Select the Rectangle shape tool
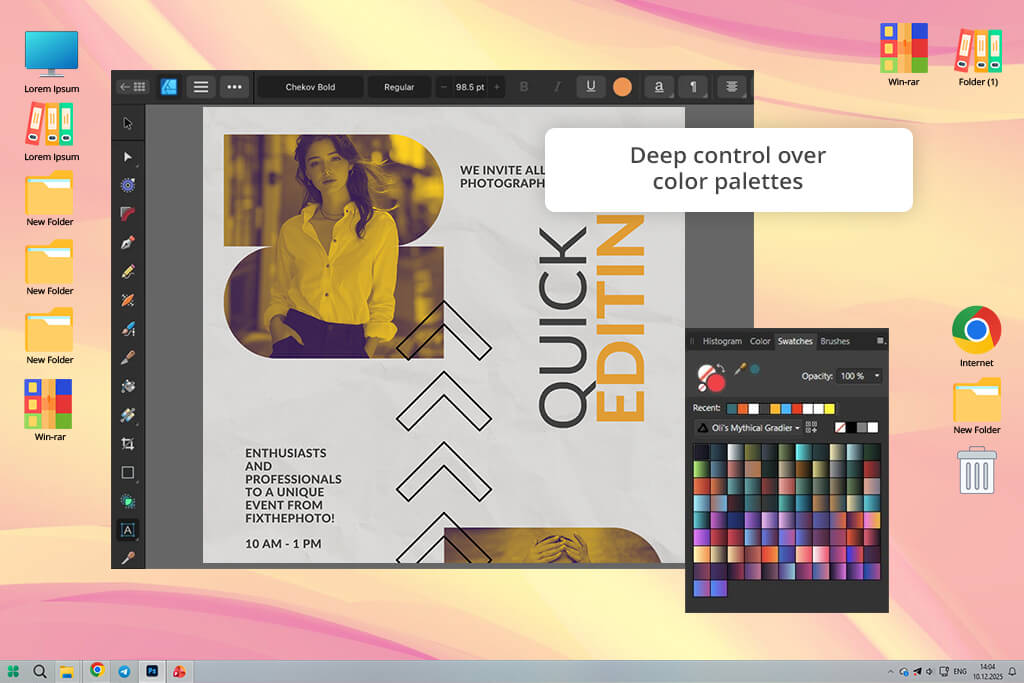Screen dimensions: 1024x683 [x=128, y=472]
